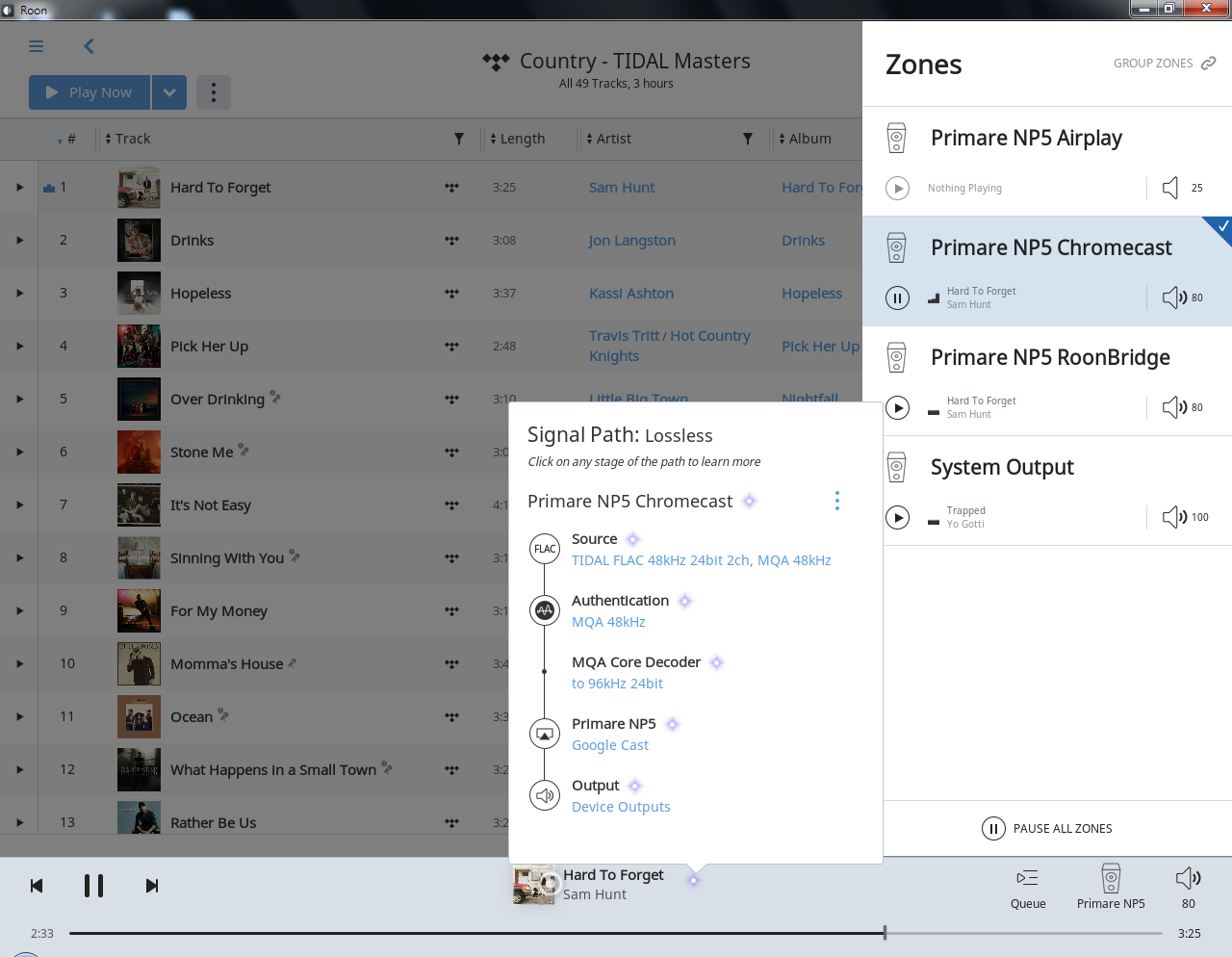Viewport: 1232px width, 957px height.
Task: Click the Rather Be Us track title
Action: pyautogui.click(x=214, y=823)
